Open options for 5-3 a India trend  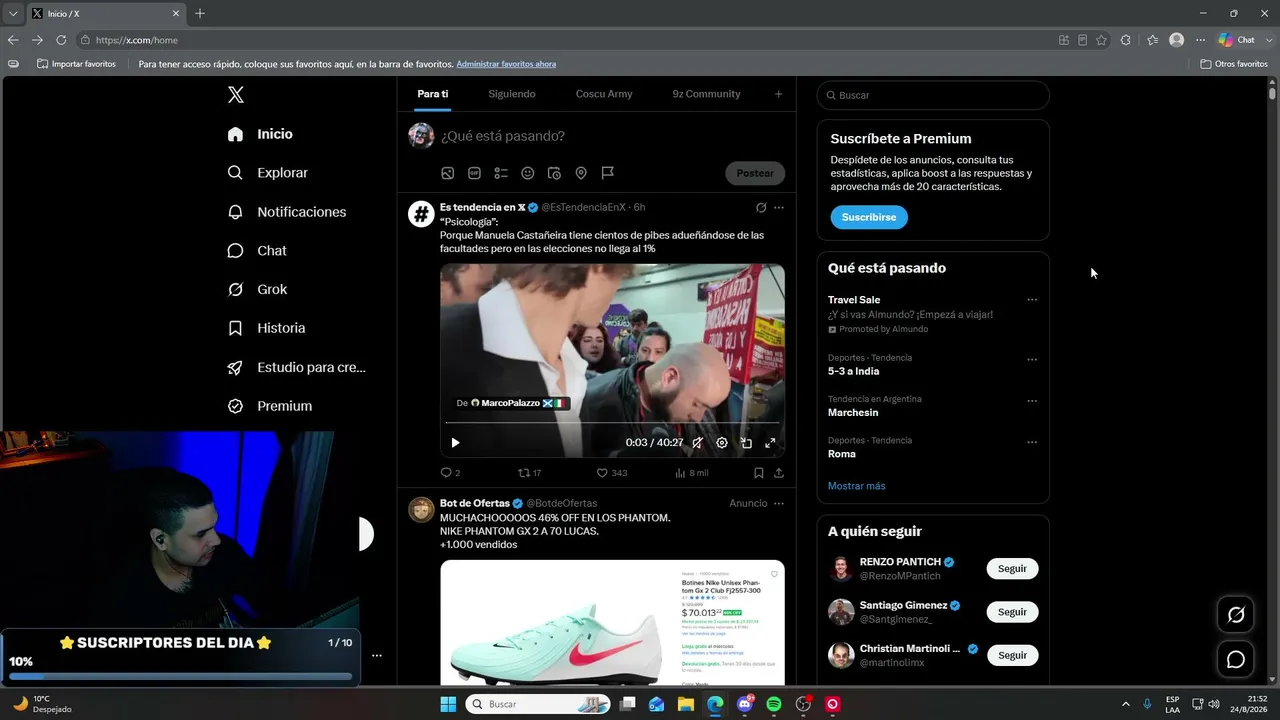pos(1032,360)
